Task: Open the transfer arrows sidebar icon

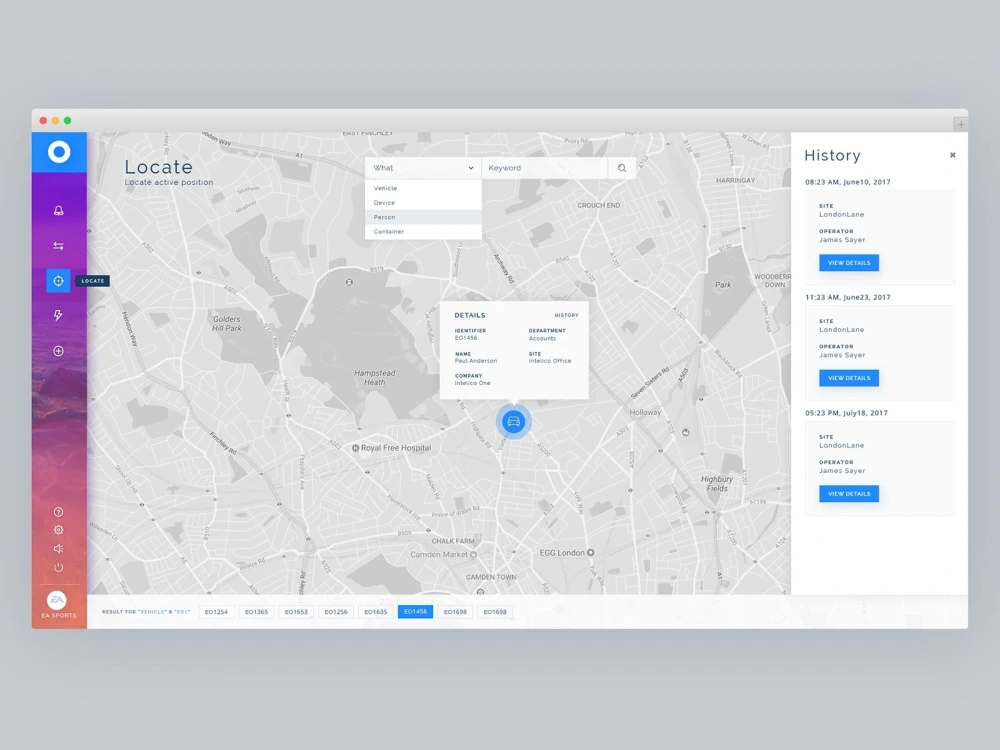Action: click(58, 246)
